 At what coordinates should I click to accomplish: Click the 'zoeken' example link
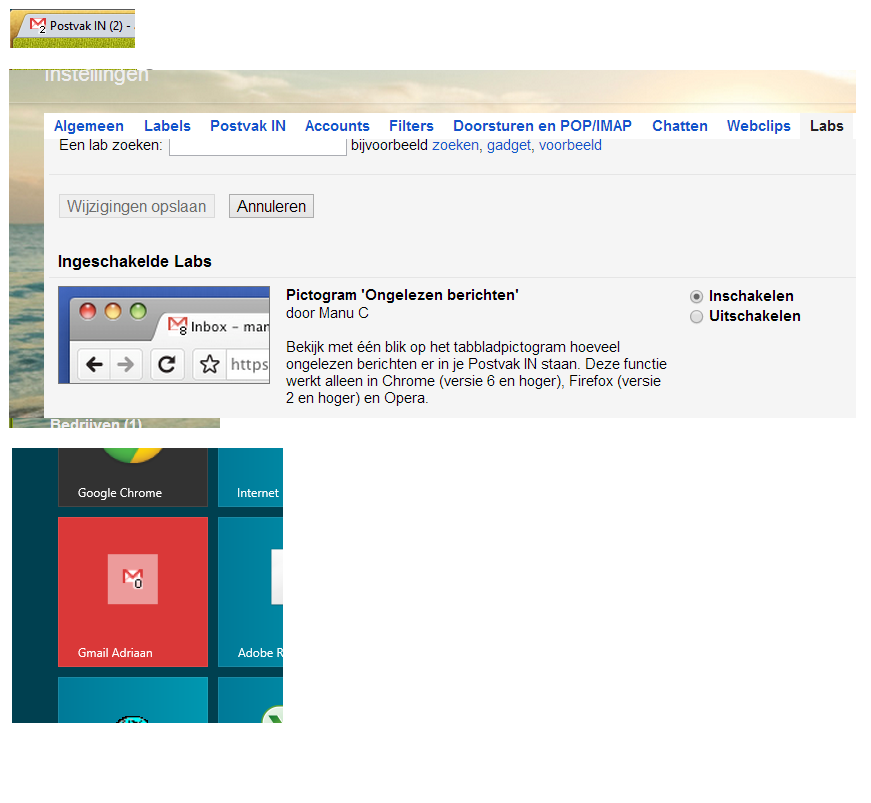tap(455, 146)
